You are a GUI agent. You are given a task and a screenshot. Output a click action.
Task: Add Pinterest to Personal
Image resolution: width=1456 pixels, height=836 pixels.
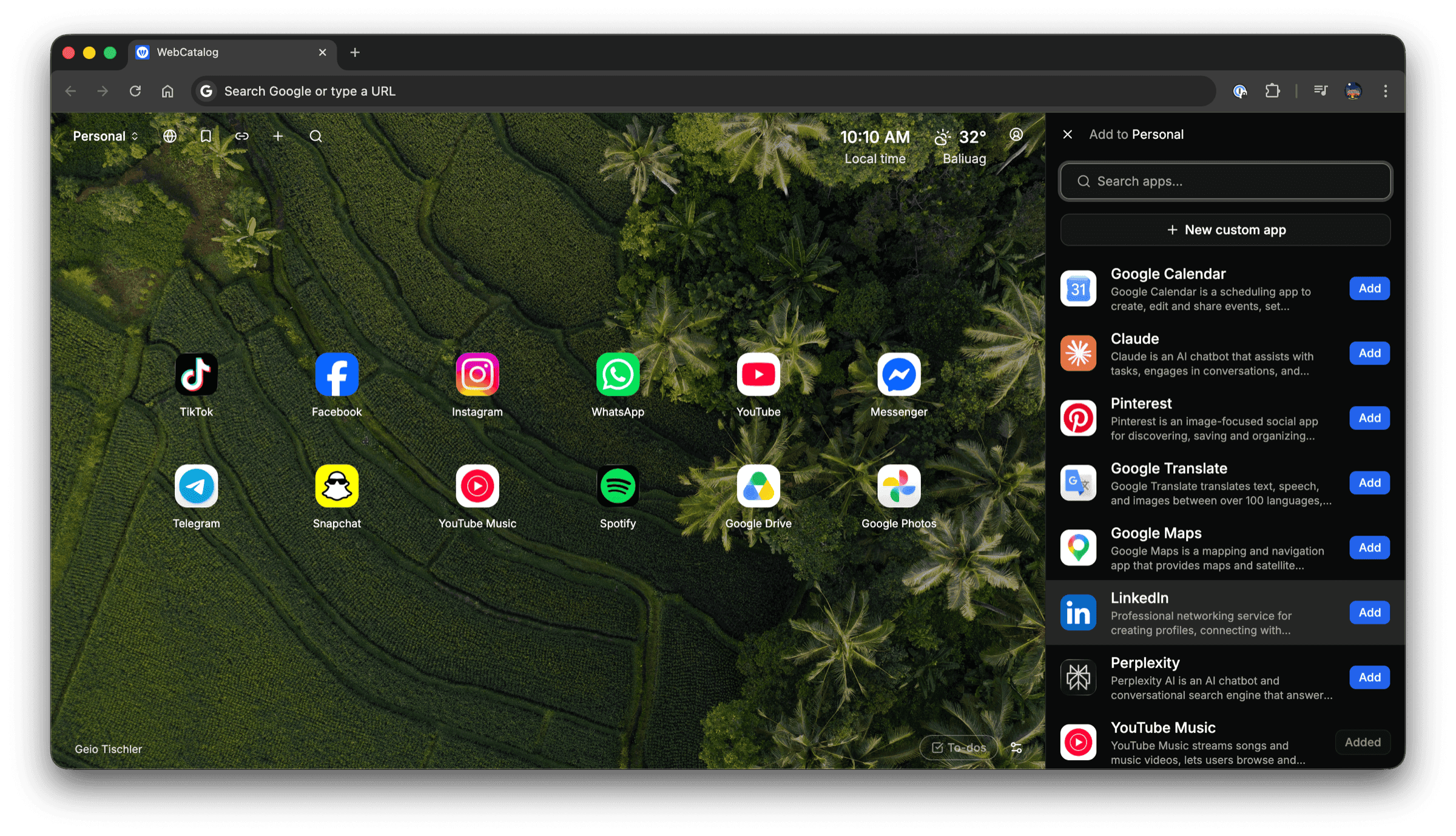pyautogui.click(x=1369, y=418)
